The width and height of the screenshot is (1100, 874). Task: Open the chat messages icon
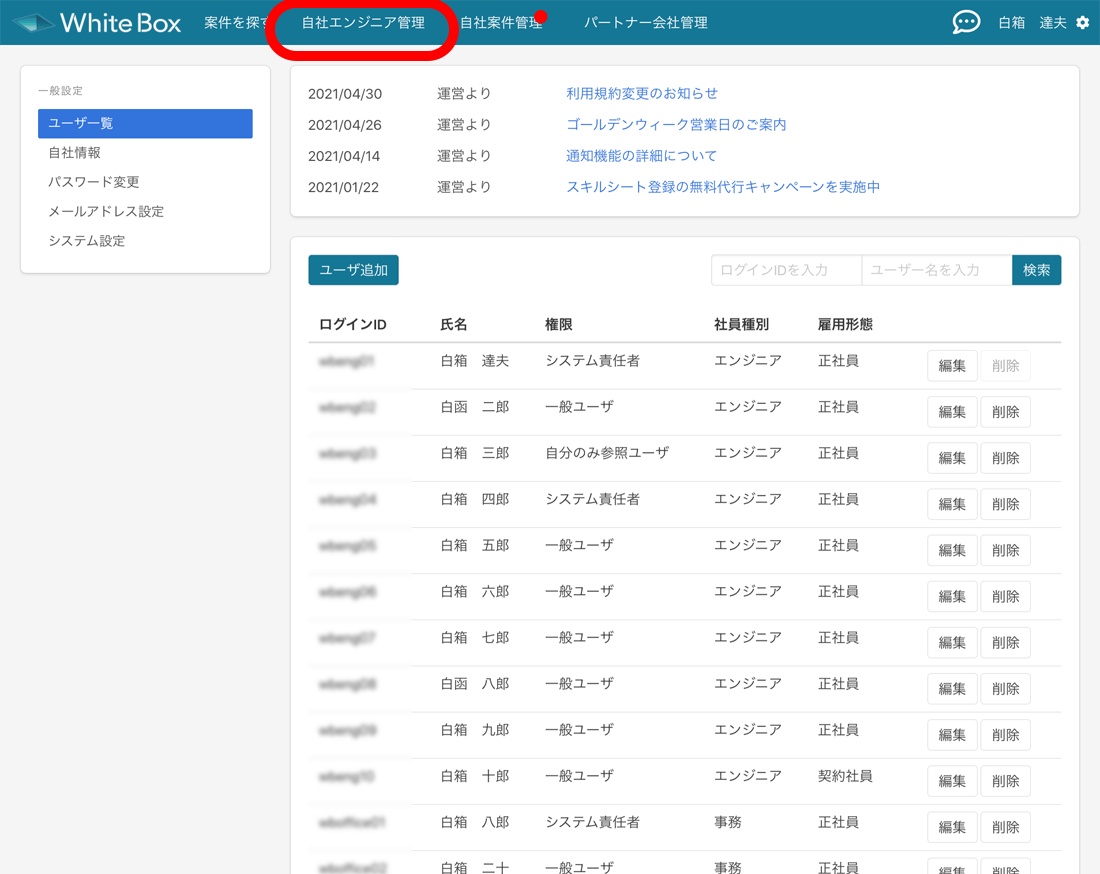[966, 22]
